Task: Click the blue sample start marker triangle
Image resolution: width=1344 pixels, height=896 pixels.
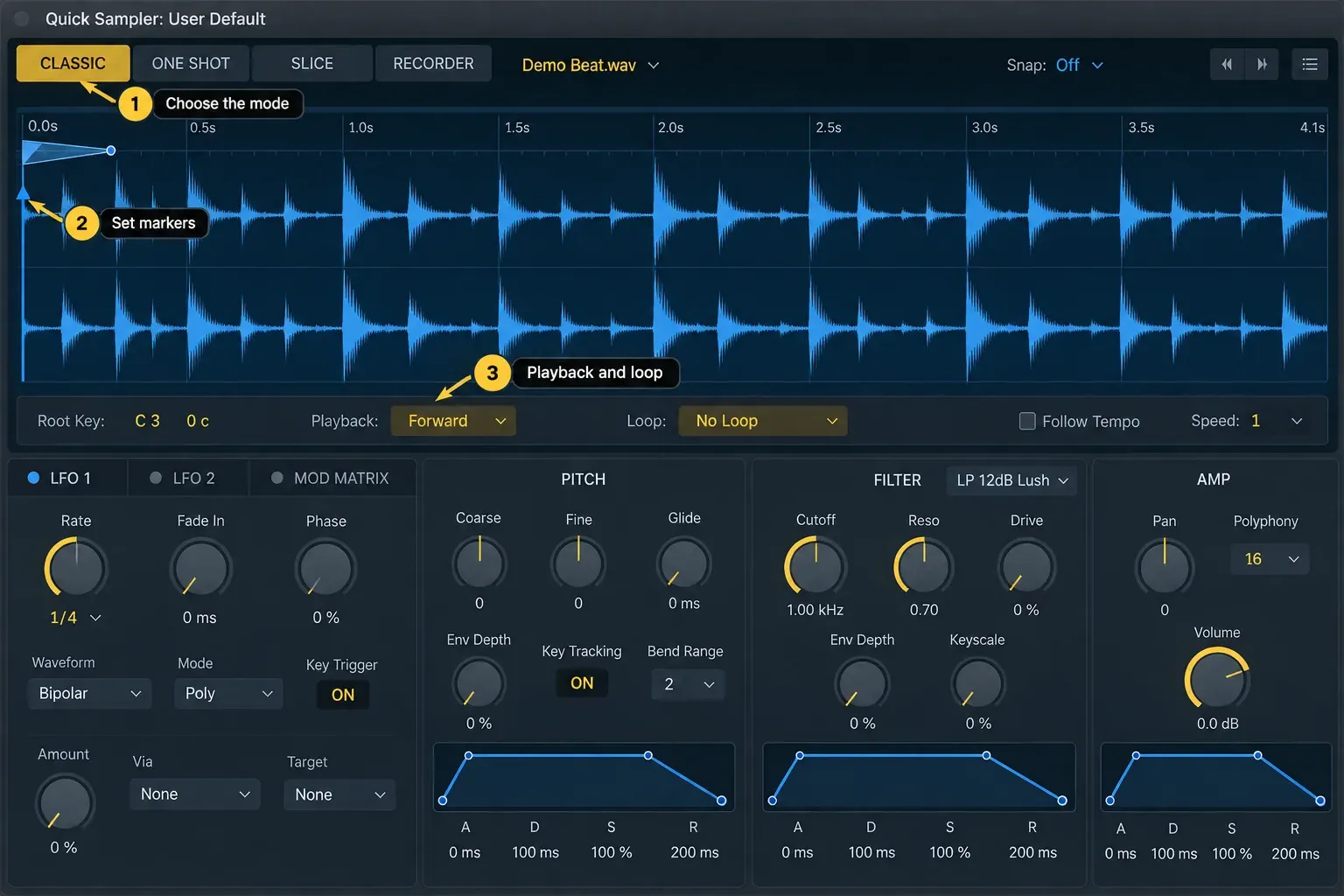Action: (x=24, y=193)
